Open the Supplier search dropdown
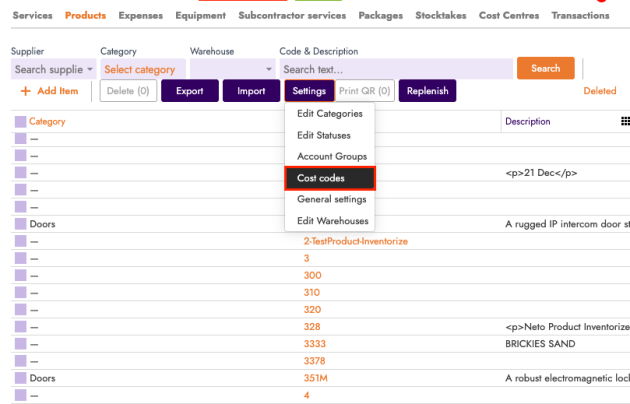Screen dimensions: 630x404 [53, 69]
